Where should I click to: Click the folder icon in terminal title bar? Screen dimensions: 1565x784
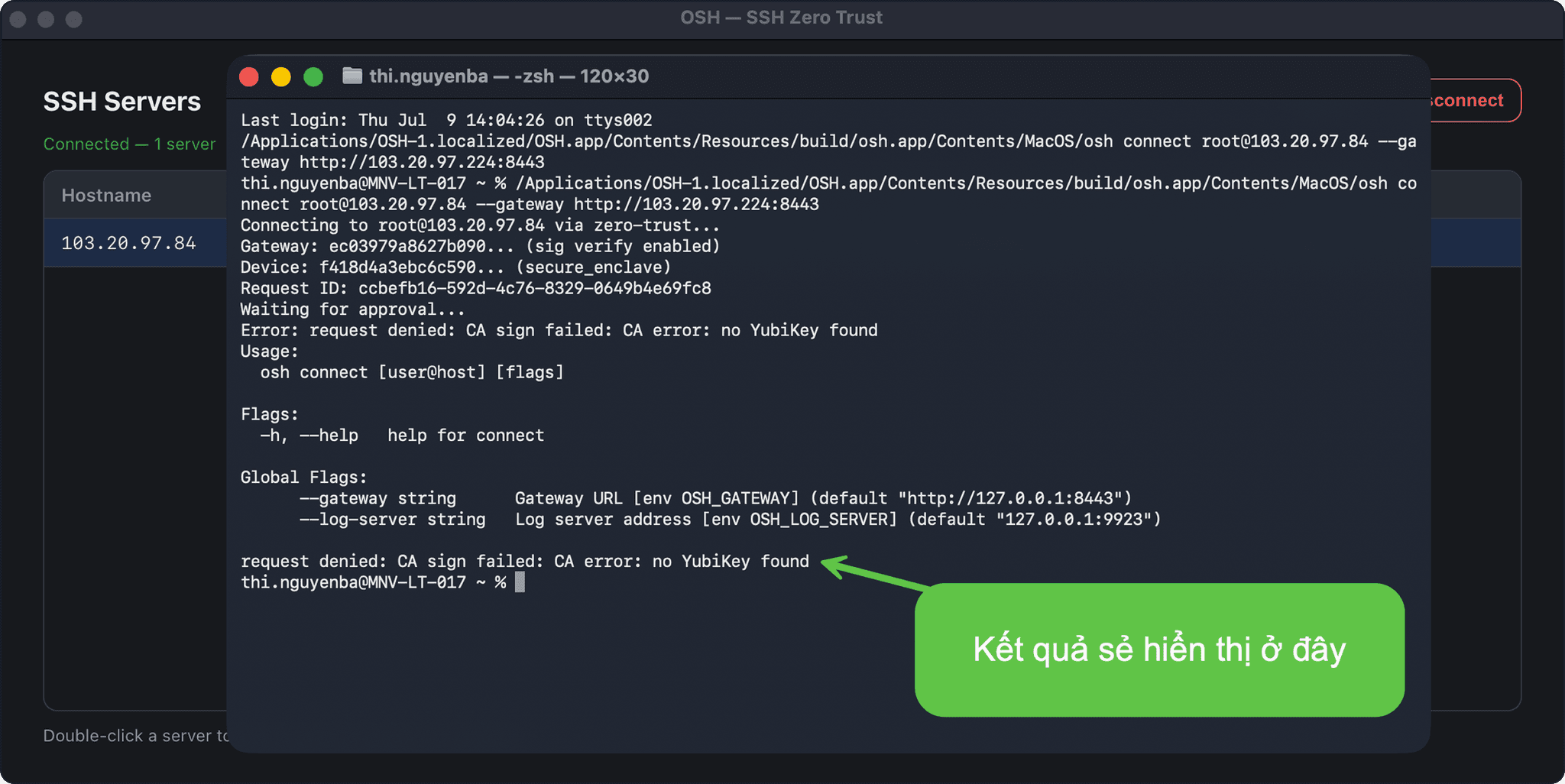(352, 76)
